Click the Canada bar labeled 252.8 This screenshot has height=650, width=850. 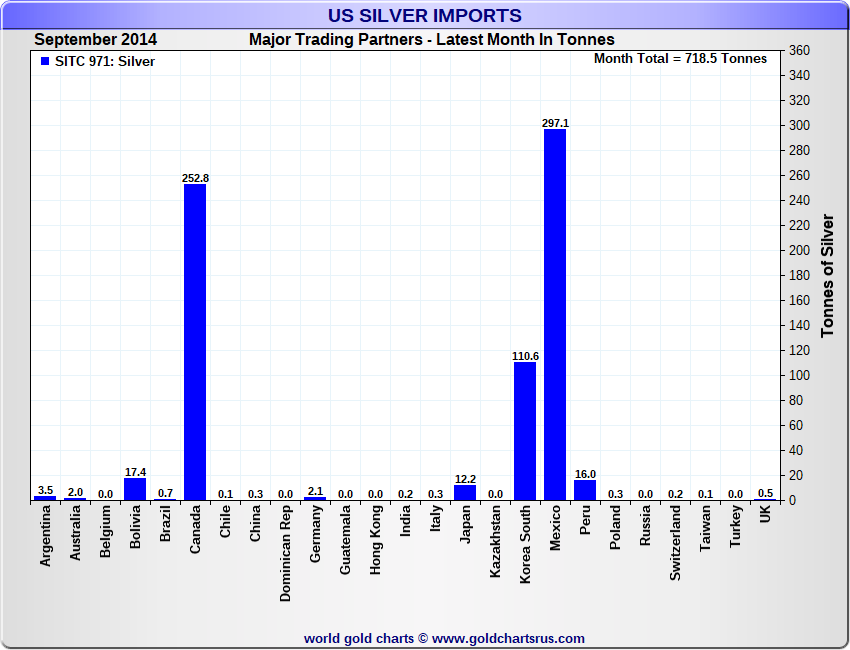pos(195,342)
